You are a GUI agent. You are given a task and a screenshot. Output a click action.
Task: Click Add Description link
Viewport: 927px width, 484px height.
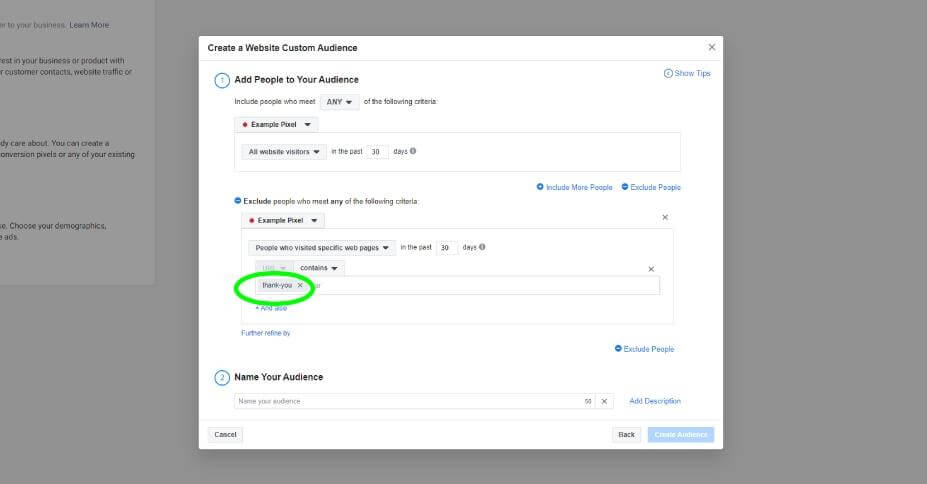(655, 401)
